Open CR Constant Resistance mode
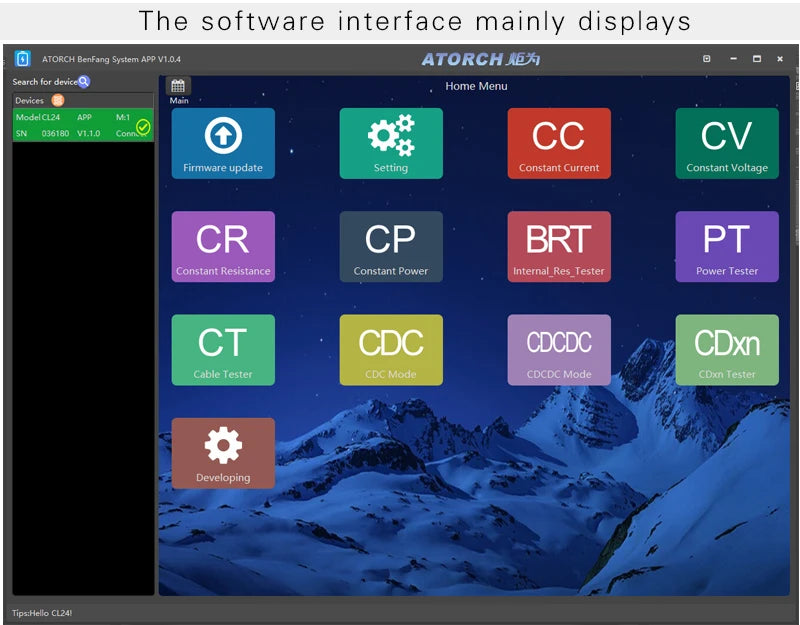800x625 pixels. click(223, 246)
